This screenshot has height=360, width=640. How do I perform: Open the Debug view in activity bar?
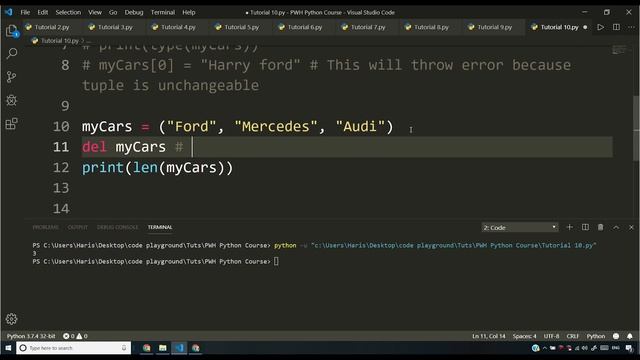11,100
